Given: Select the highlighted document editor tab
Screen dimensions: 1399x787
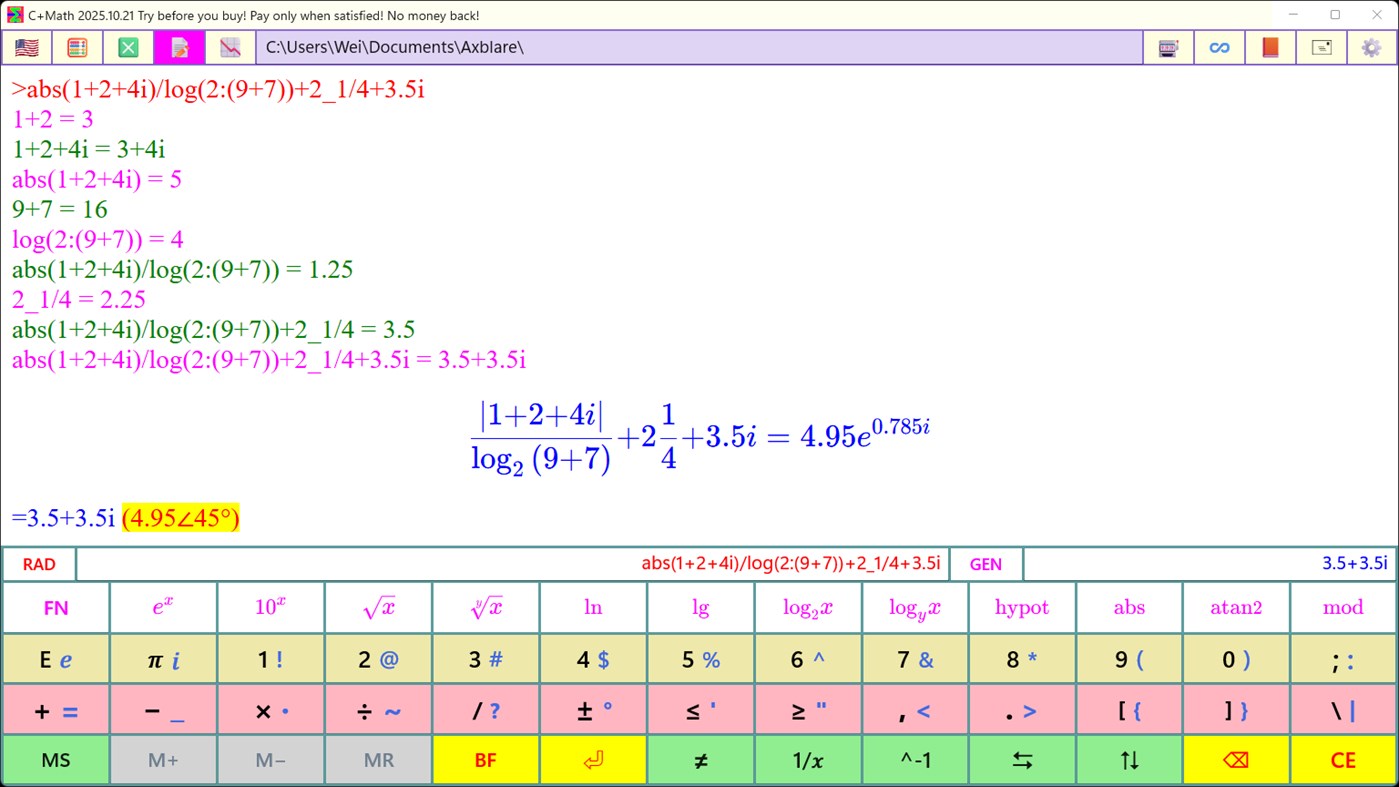Looking at the screenshot, I should coord(179,46).
